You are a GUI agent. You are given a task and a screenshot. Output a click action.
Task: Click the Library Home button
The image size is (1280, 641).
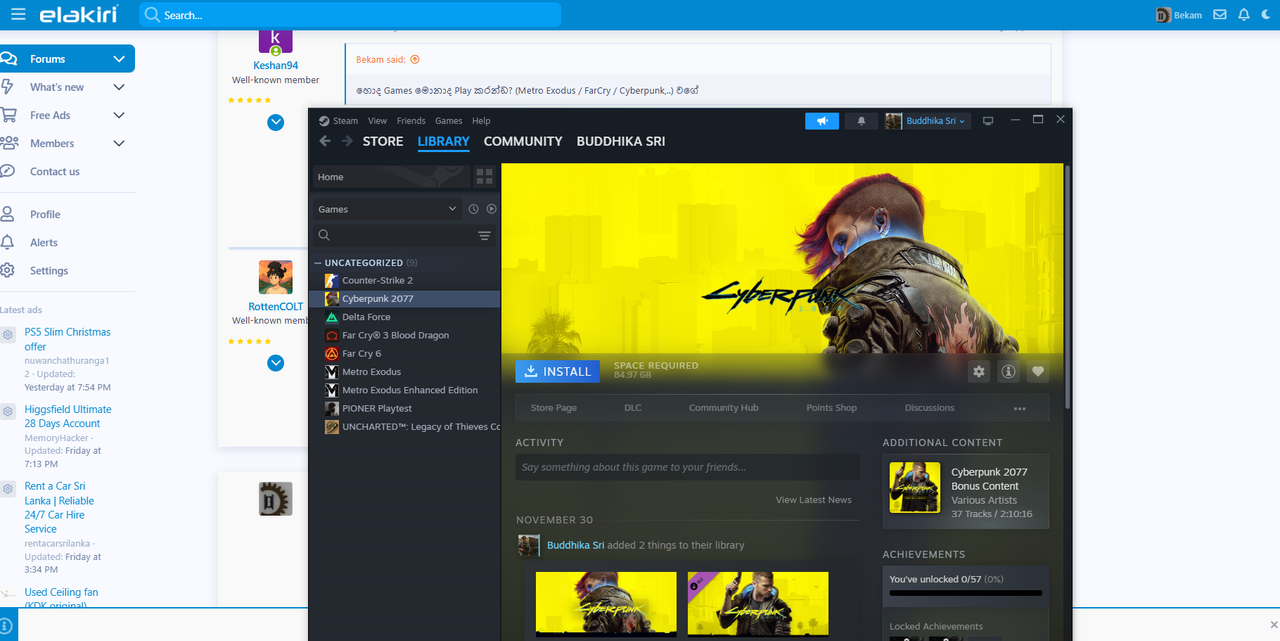click(390, 177)
